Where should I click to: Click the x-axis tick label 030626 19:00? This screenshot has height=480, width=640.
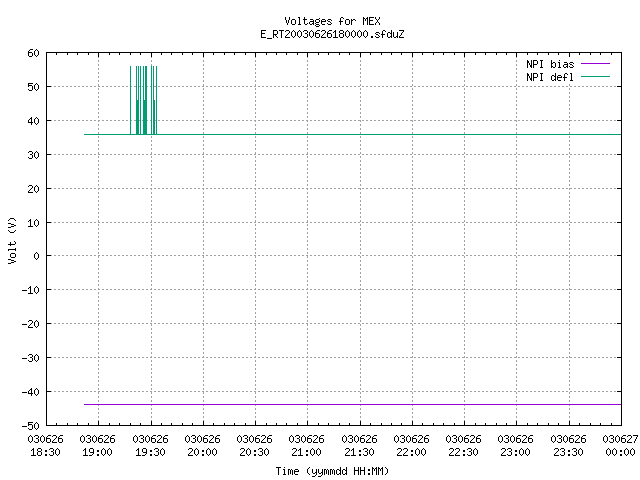(x=98, y=446)
